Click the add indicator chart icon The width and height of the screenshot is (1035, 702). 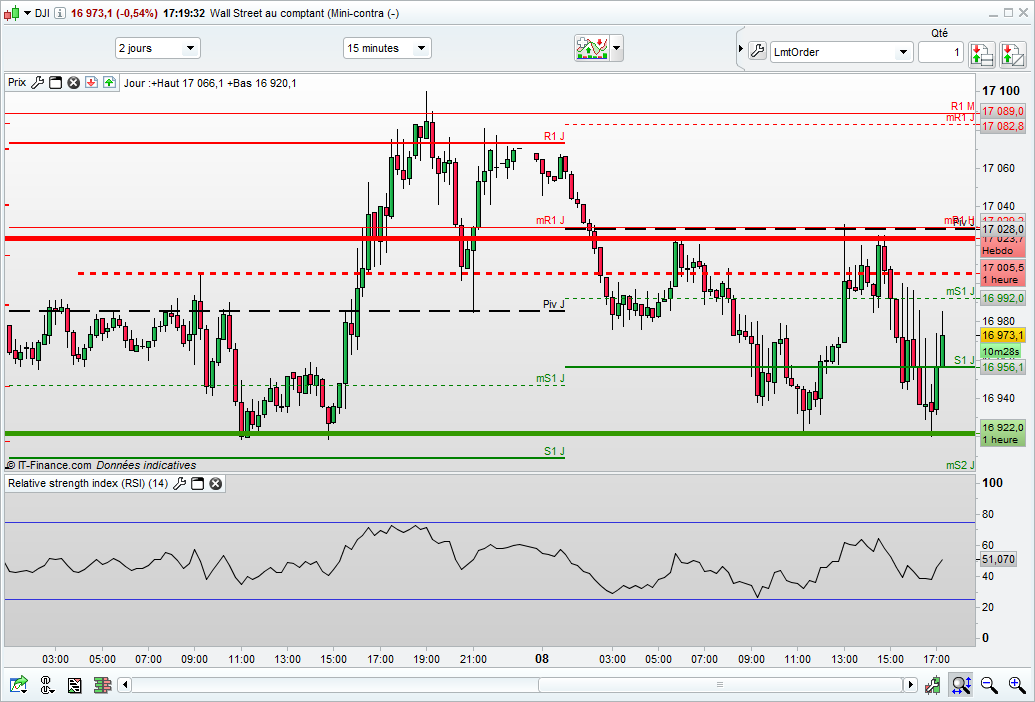pyautogui.click(x=592, y=48)
